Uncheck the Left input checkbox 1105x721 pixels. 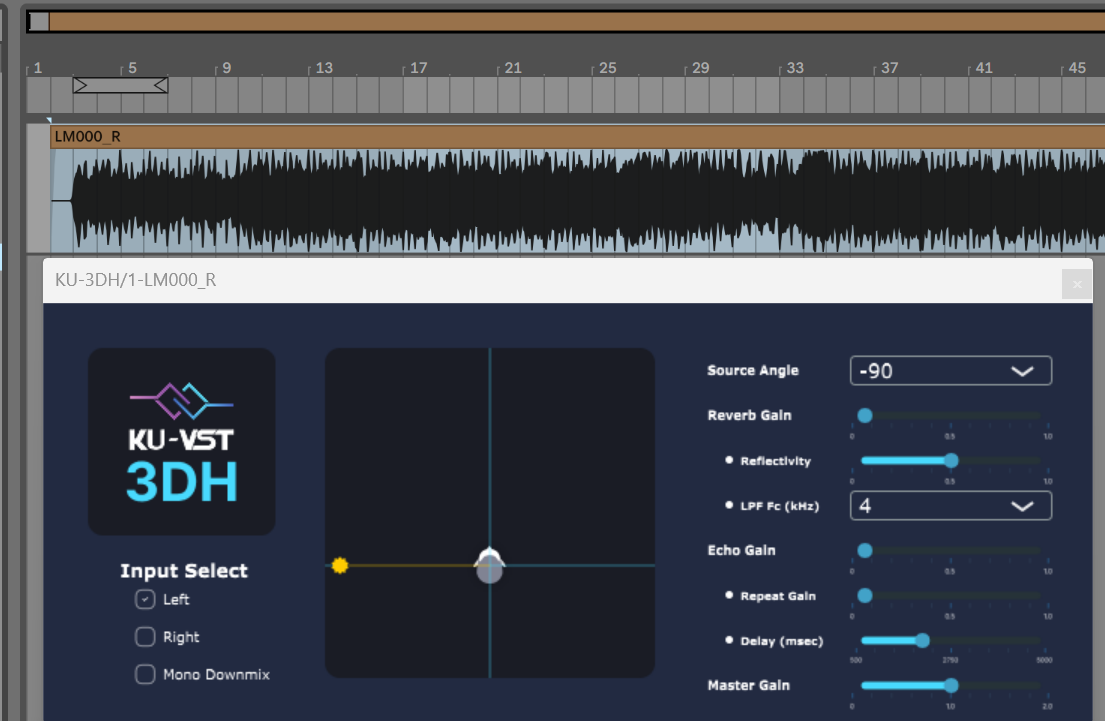[145, 600]
